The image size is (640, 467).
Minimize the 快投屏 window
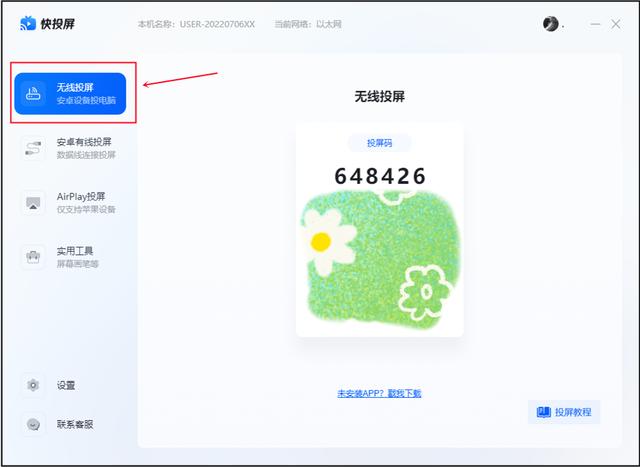point(595,24)
